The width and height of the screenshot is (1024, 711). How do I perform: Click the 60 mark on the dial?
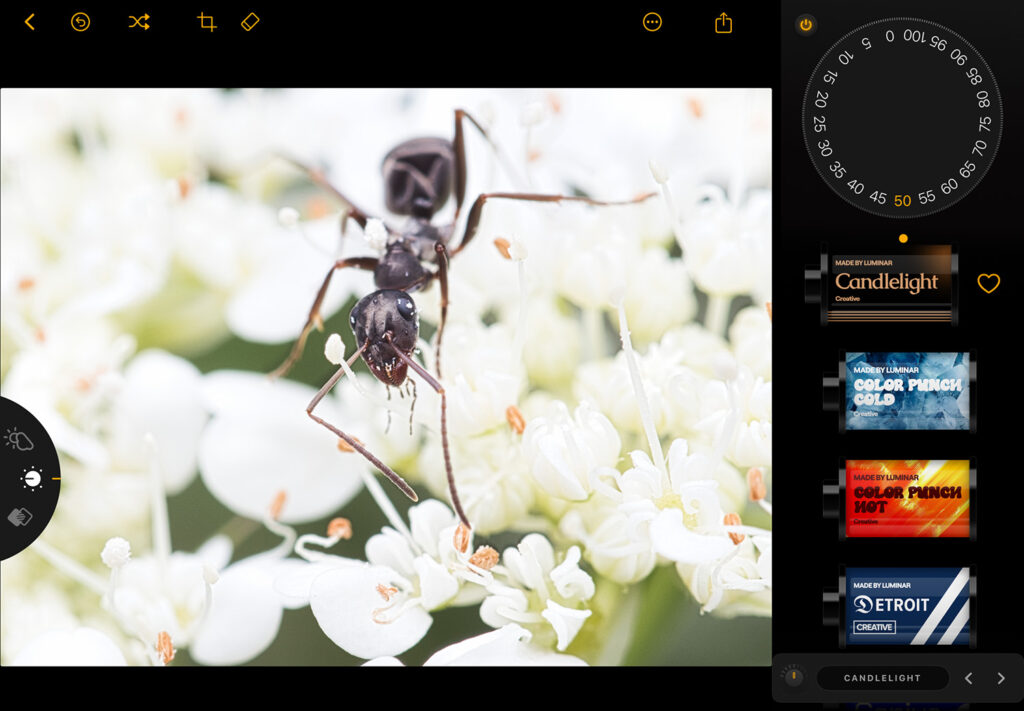click(x=950, y=187)
